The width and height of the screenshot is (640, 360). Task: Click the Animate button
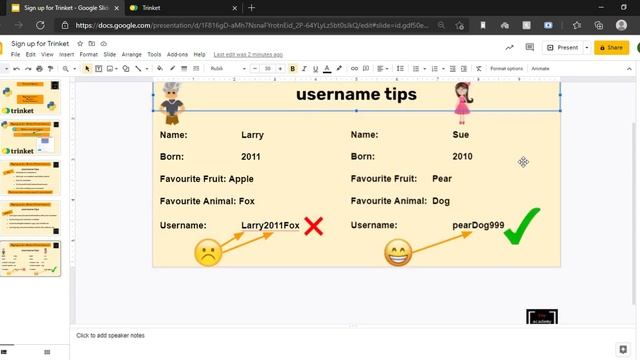(540, 69)
